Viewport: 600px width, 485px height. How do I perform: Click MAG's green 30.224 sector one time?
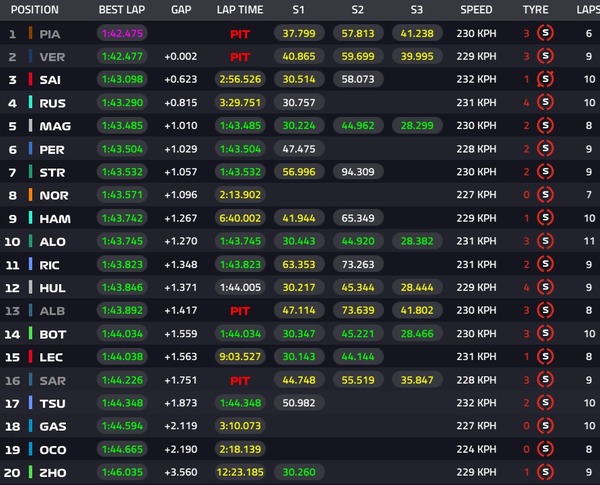[299, 126]
